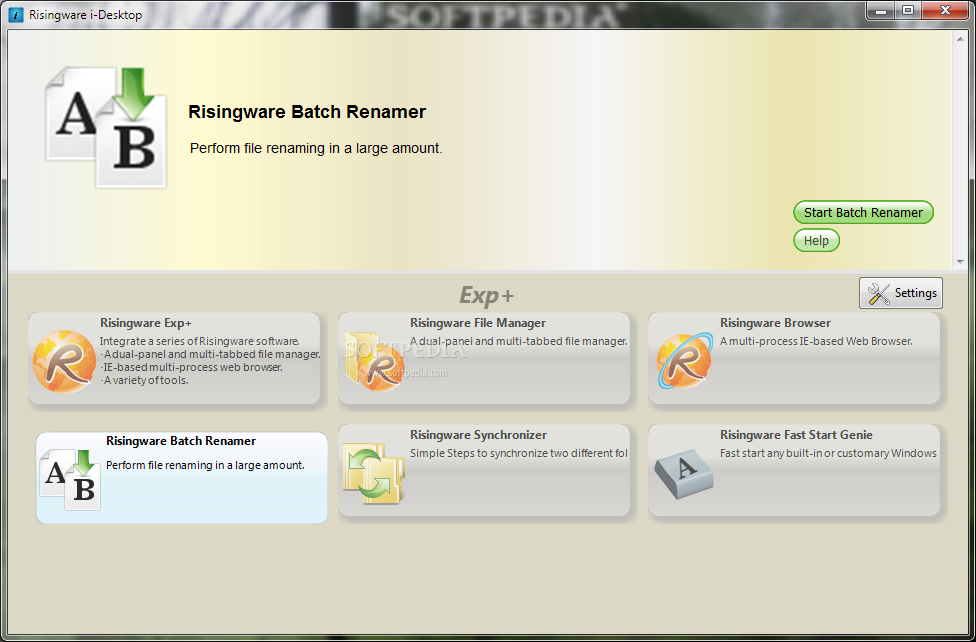This screenshot has width=976, height=642.
Task: Click the Synchronizer green arrows folder icon
Action: [x=373, y=473]
